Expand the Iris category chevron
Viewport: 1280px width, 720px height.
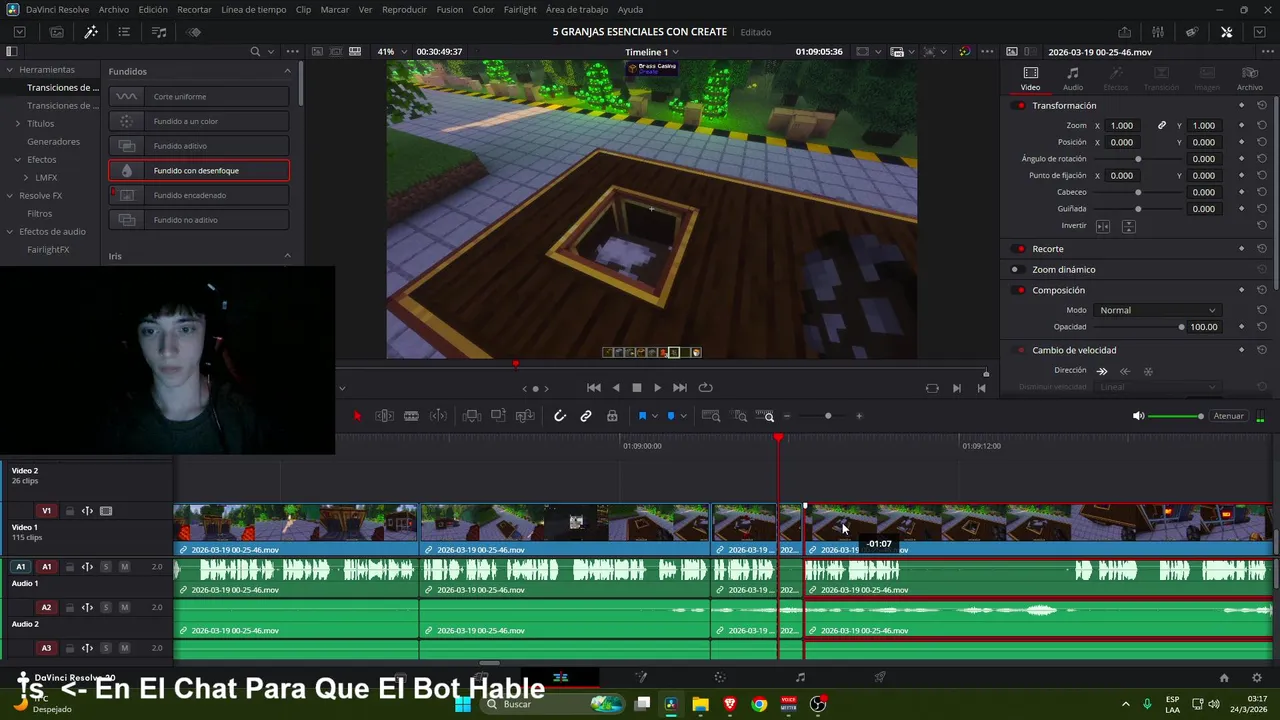coord(287,256)
